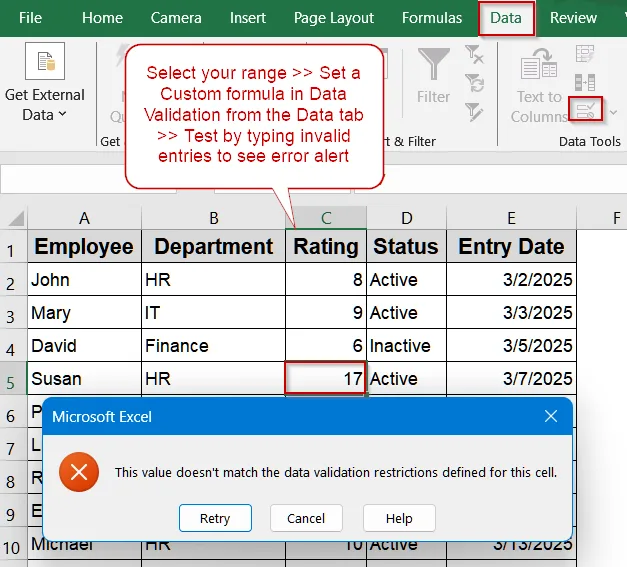This screenshot has height=567, width=627.
Task: Click the Help button in the dialog
Action: (x=399, y=518)
